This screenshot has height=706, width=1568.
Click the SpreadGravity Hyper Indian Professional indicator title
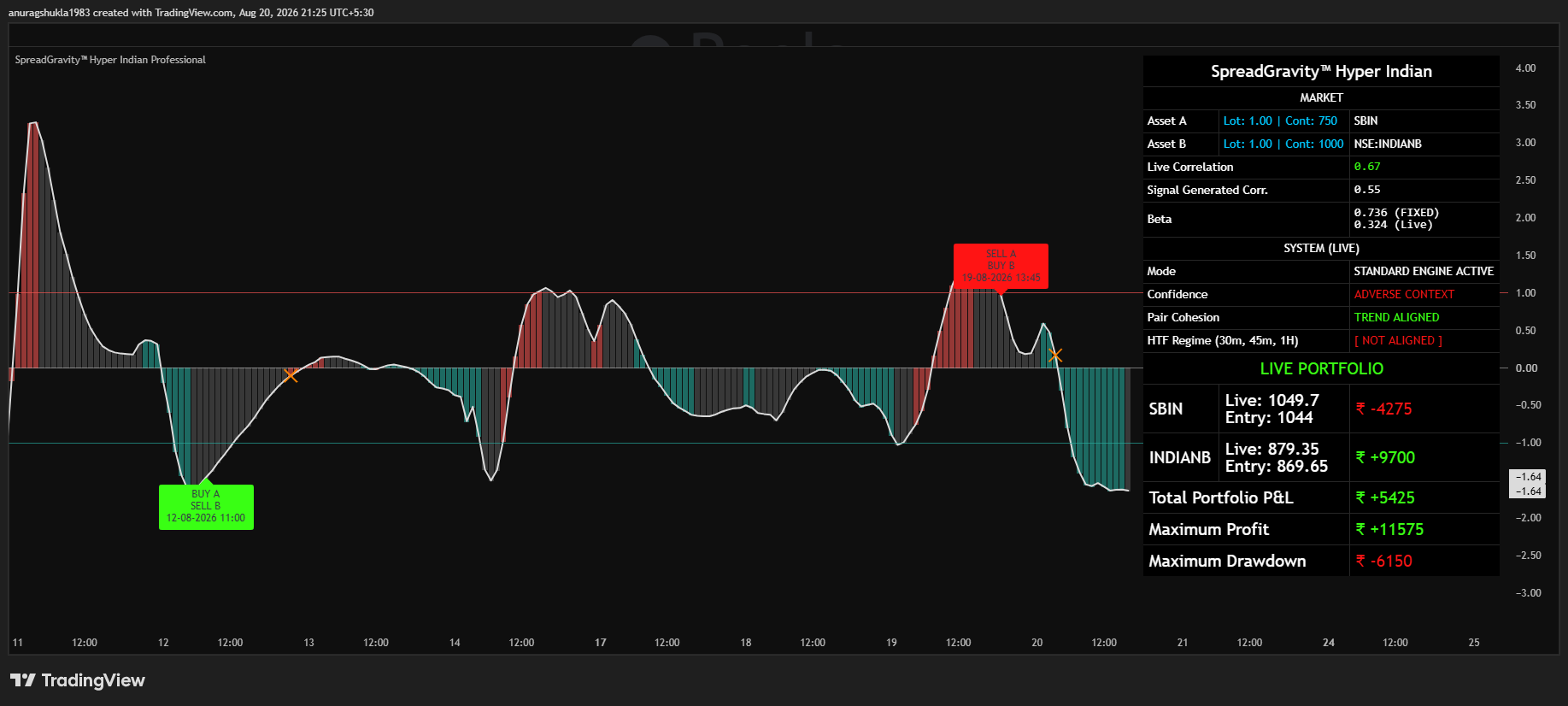110,60
